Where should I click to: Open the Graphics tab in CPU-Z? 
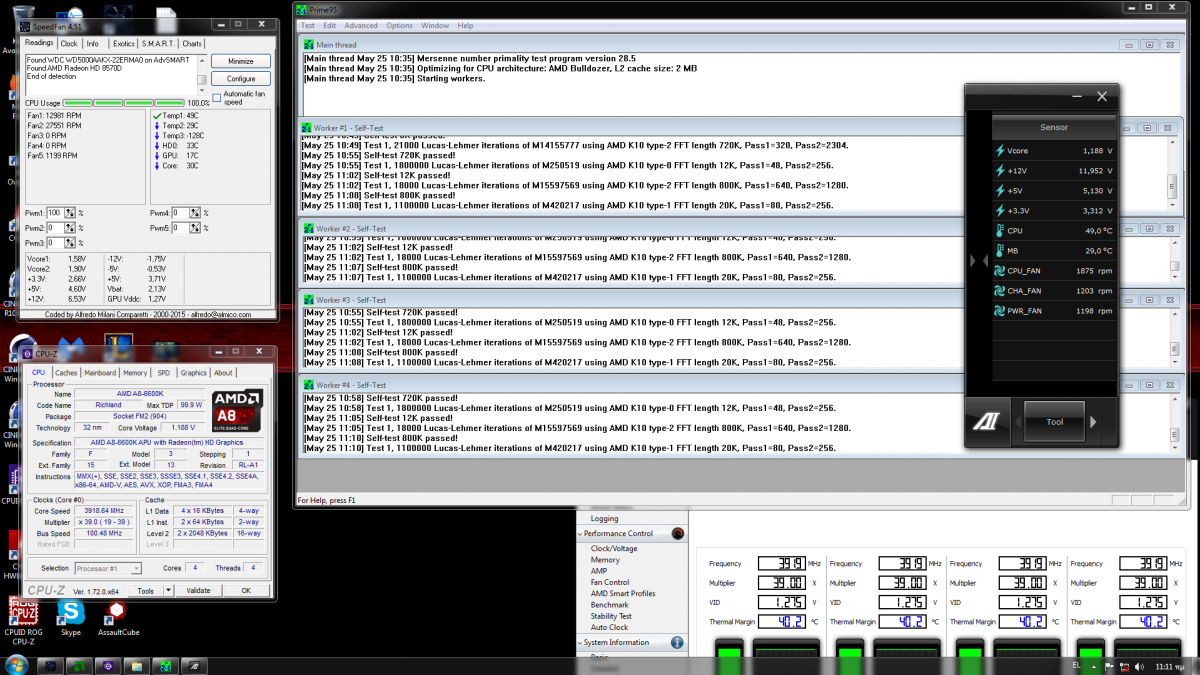pyautogui.click(x=193, y=373)
